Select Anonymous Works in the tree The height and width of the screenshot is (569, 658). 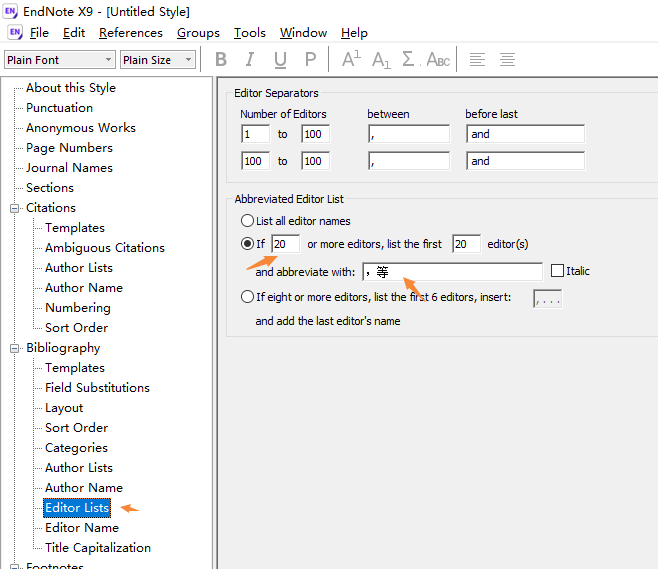(81, 128)
